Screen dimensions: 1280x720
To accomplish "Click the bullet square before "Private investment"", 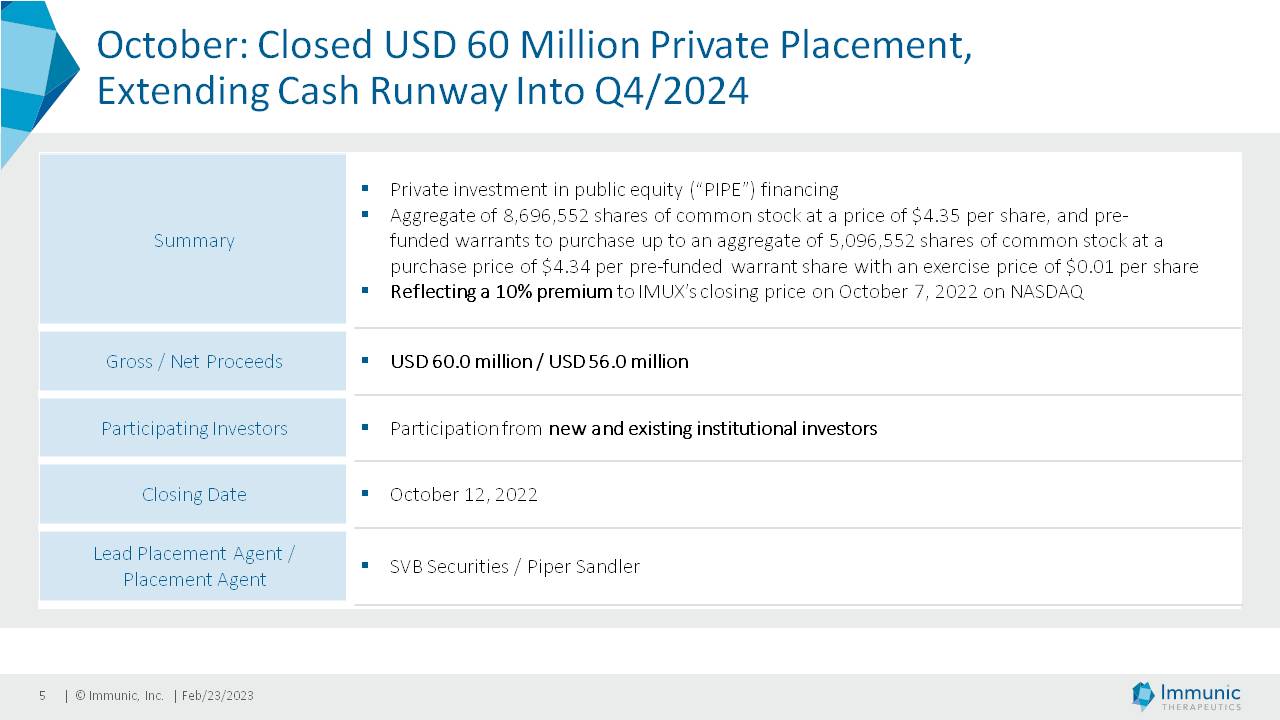I will [x=366, y=188].
